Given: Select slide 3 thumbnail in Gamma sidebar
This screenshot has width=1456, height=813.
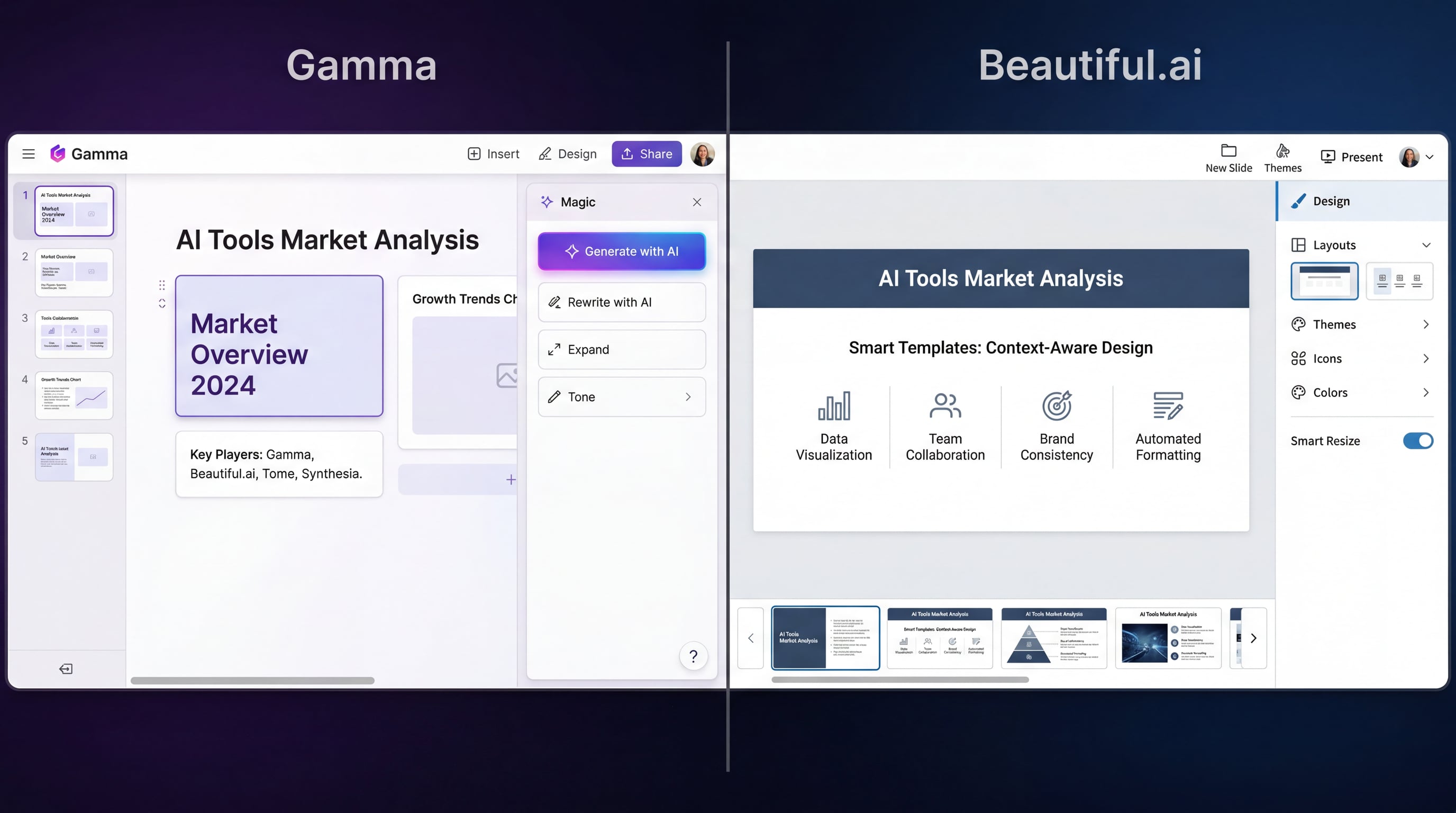Looking at the screenshot, I should click(74, 334).
